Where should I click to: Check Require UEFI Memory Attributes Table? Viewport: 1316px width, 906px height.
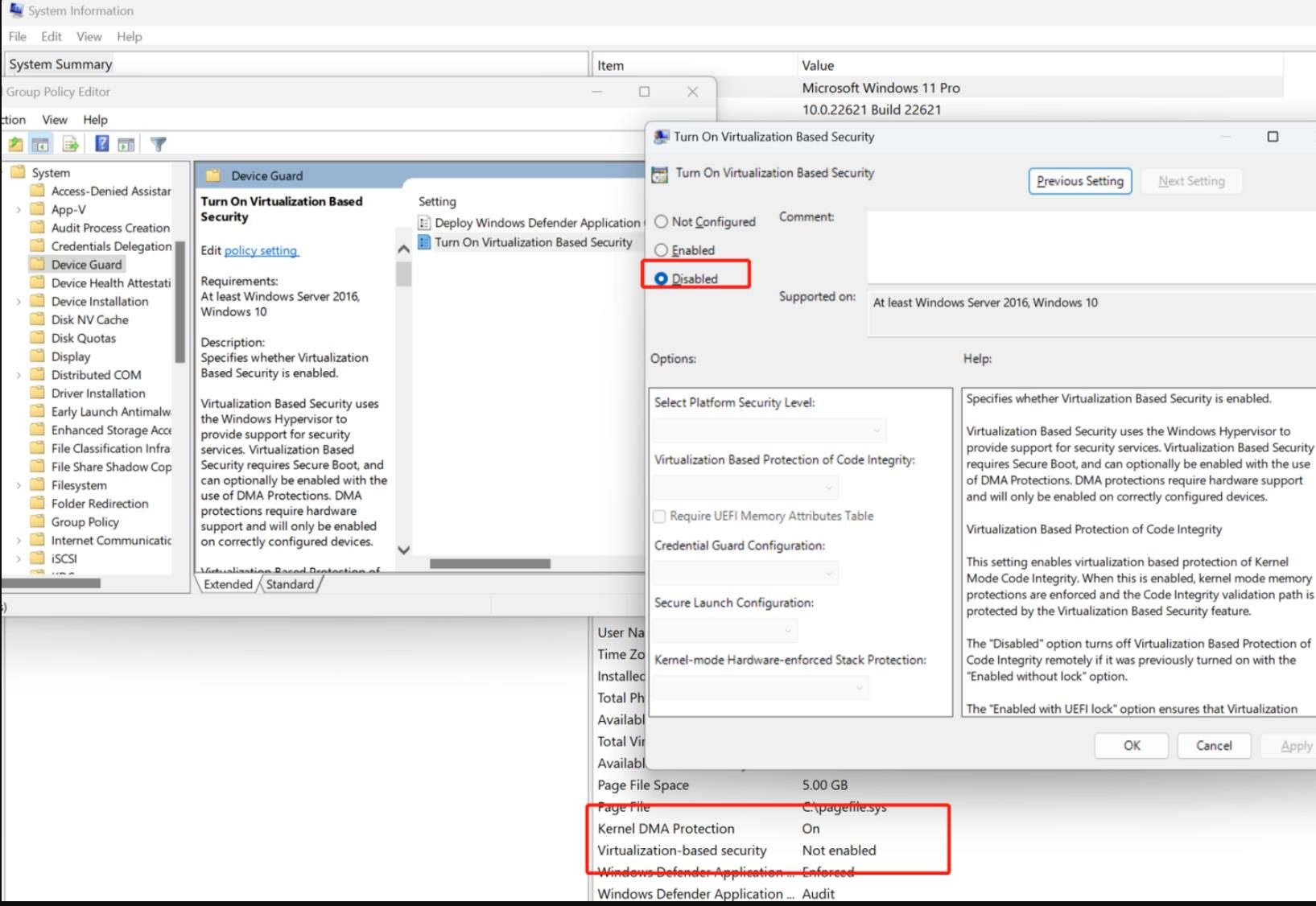pos(659,516)
